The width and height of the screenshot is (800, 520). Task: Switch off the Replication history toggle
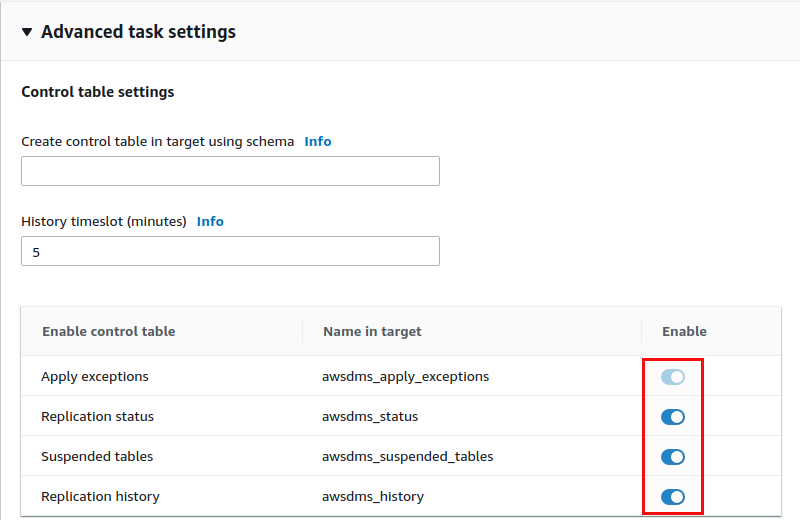tap(672, 497)
